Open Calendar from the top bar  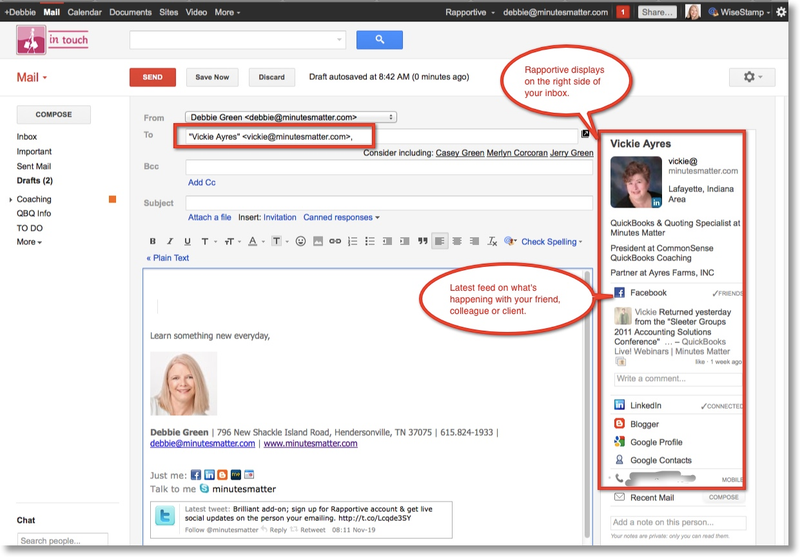[x=84, y=12]
